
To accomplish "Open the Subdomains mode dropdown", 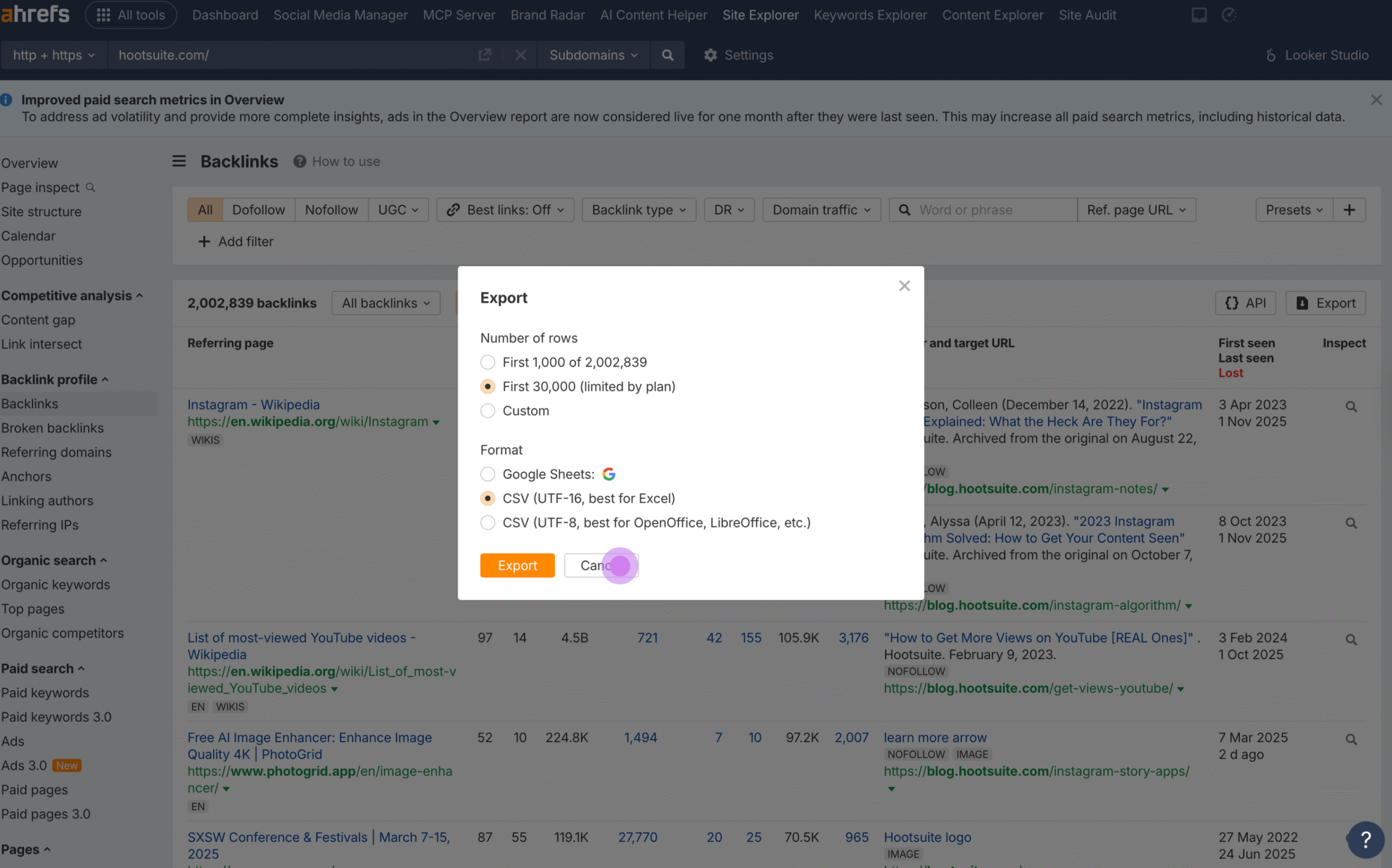I will click(593, 55).
